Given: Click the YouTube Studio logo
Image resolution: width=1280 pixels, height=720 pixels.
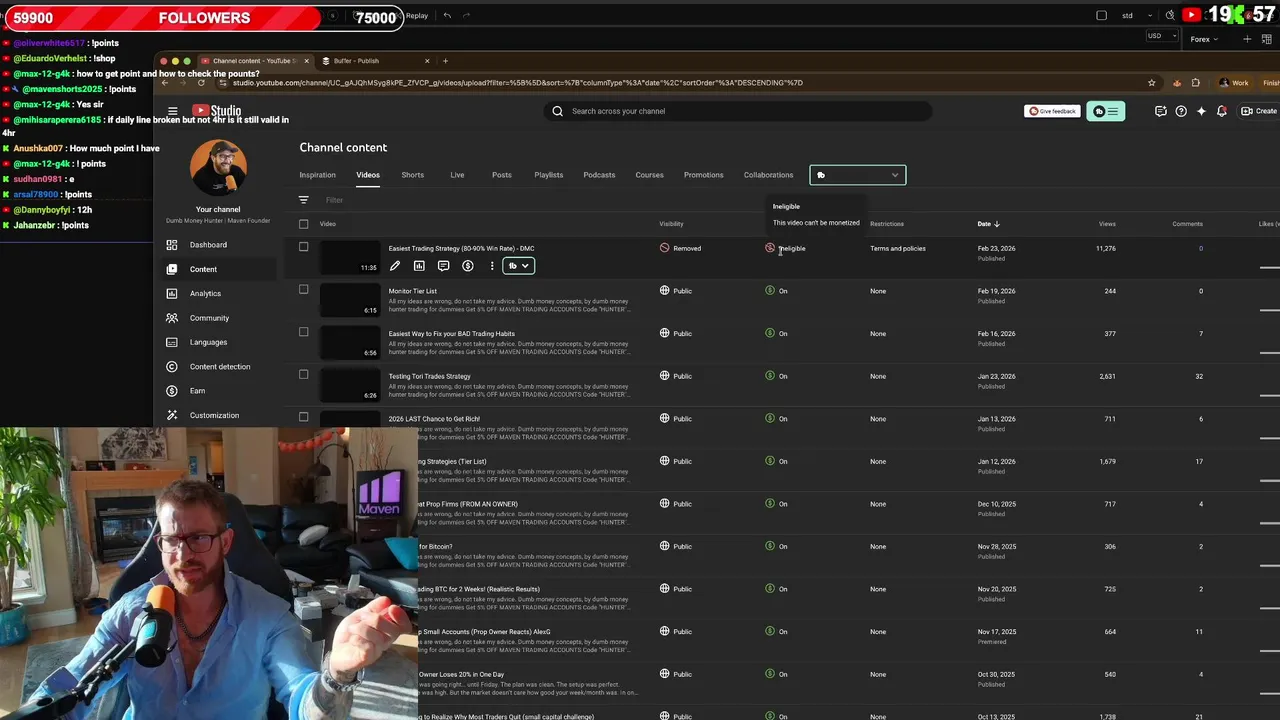Looking at the screenshot, I should [217, 111].
